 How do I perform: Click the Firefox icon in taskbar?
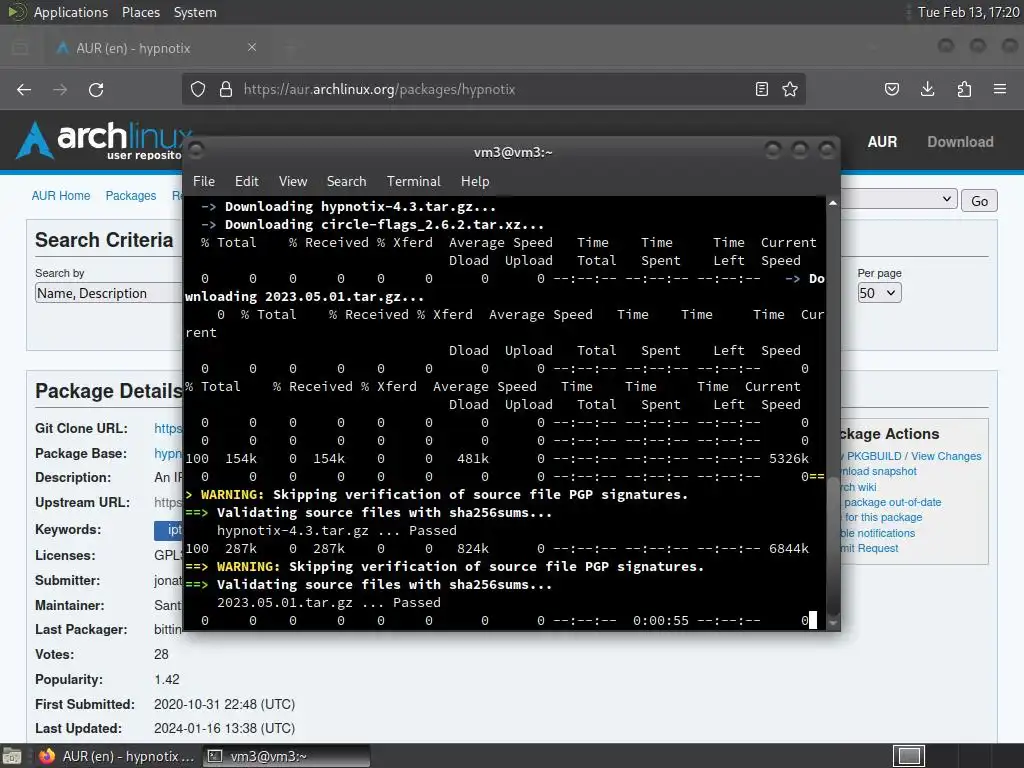point(46,756)
